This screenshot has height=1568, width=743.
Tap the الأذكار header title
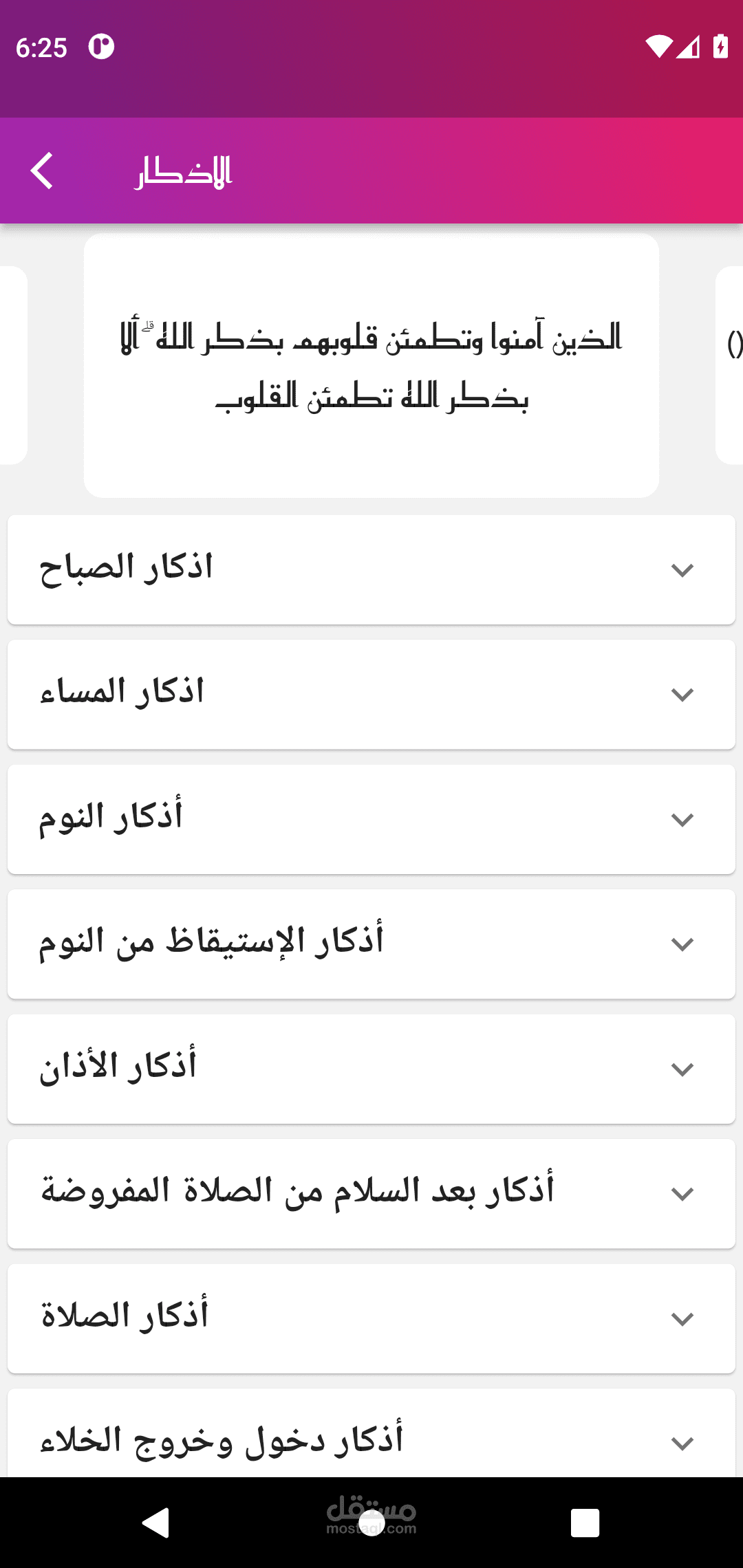pyautogui.click(x=183, y=172)
